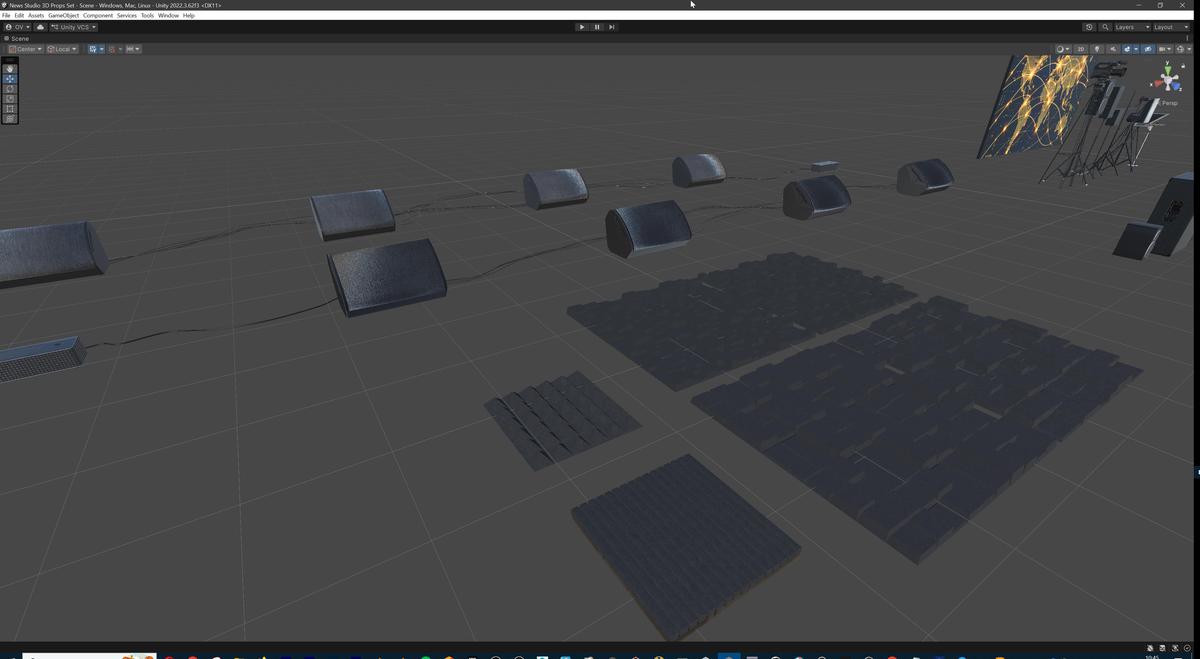Click the global search magnifier icon
Screen dimensions: 1200x659
1105,27
